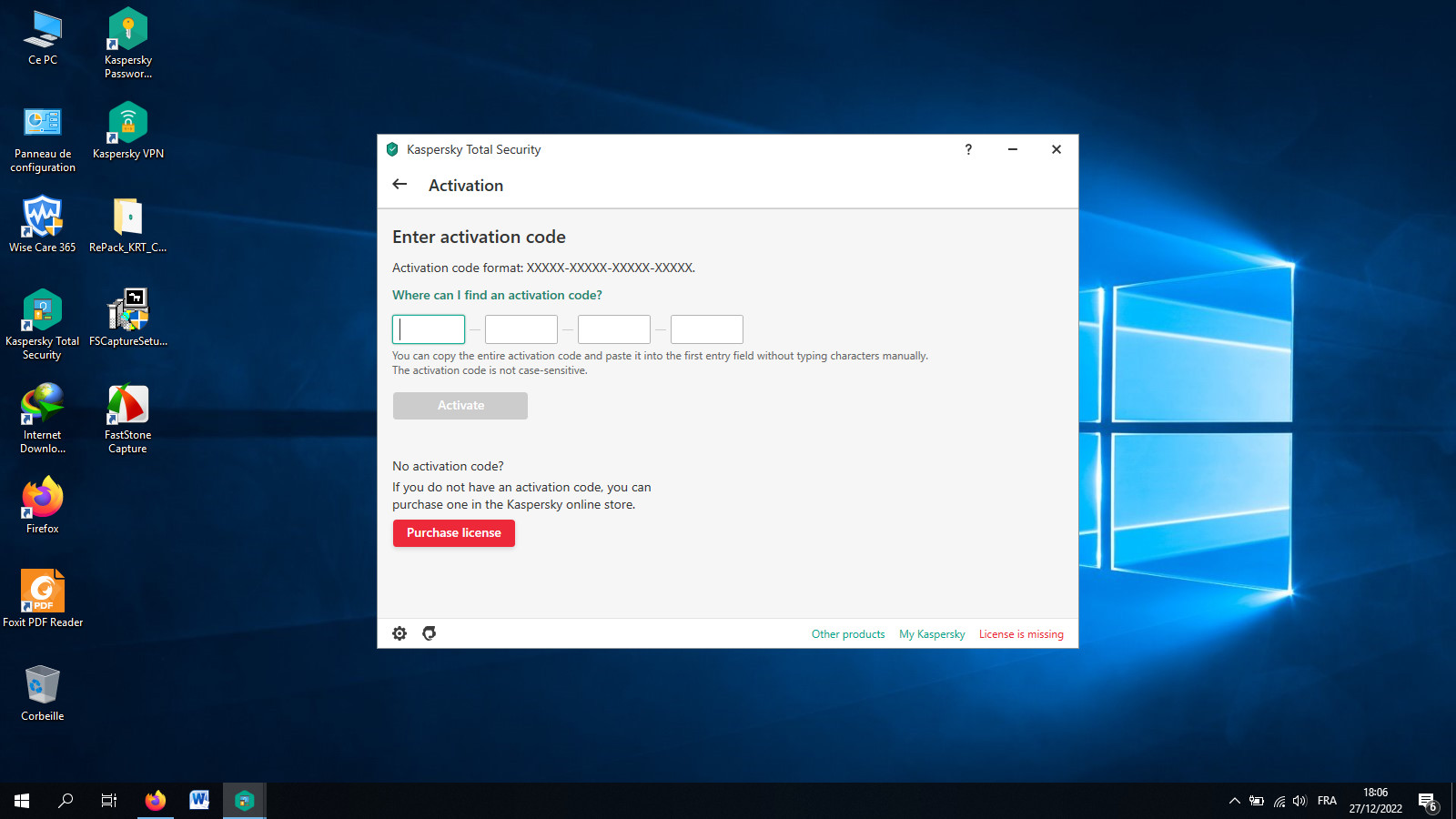Viewport: 1456px width, 819px height.
Task: Show hidden tray icons chevron
Action: tap(1235, 801)
